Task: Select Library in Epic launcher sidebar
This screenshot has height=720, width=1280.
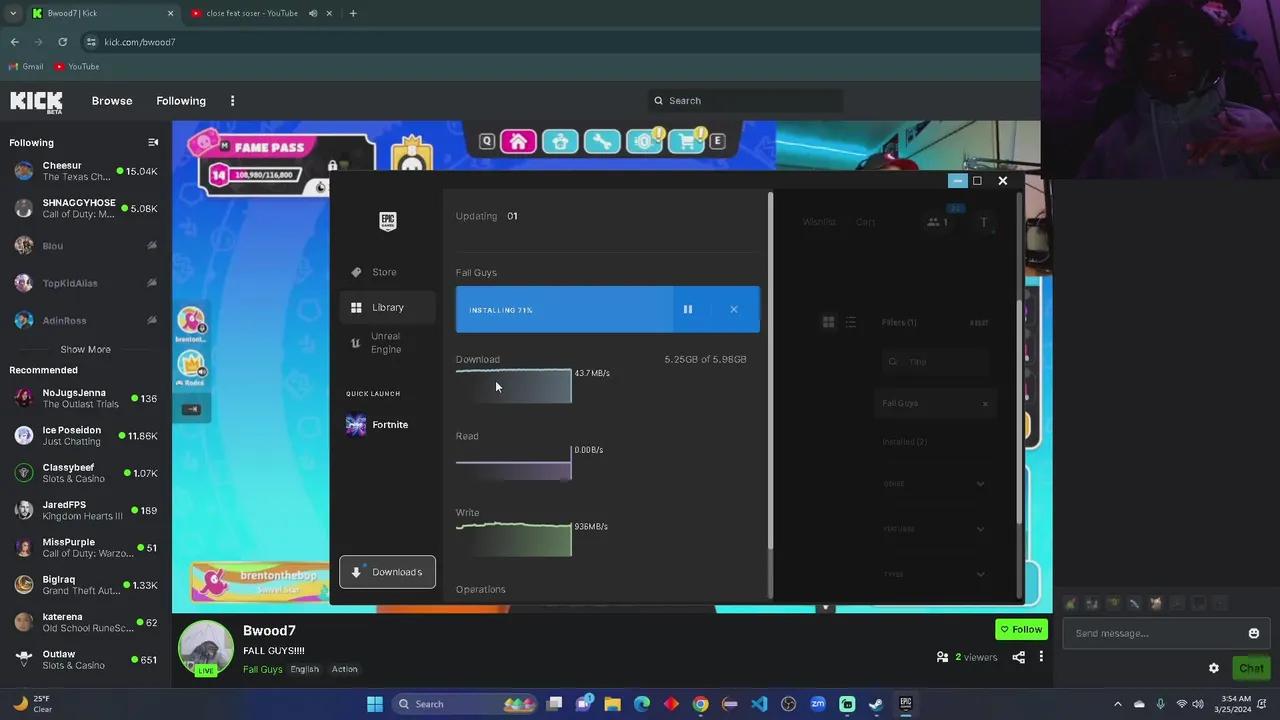Action: click(387, 307)
